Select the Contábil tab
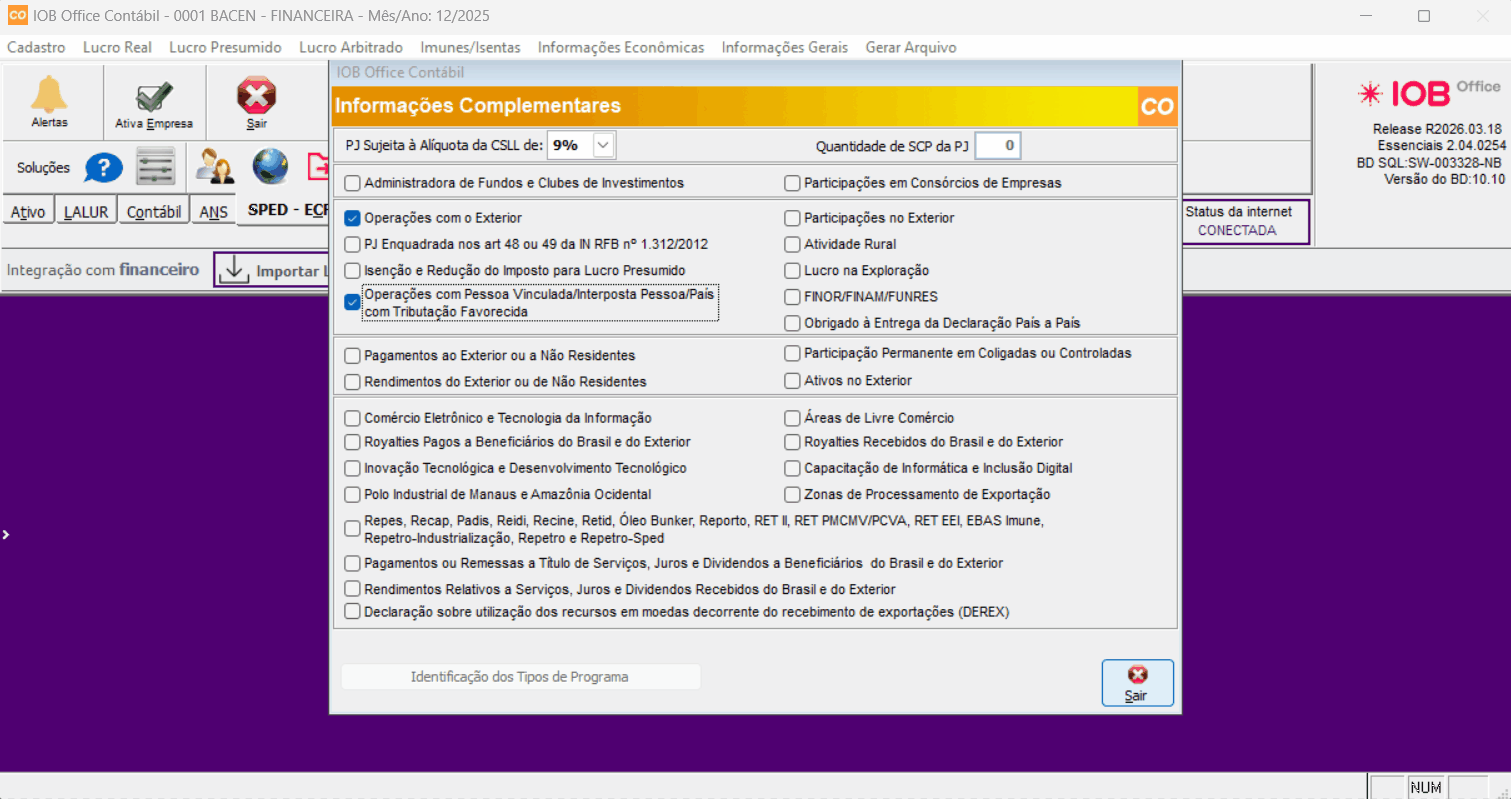 154,212
